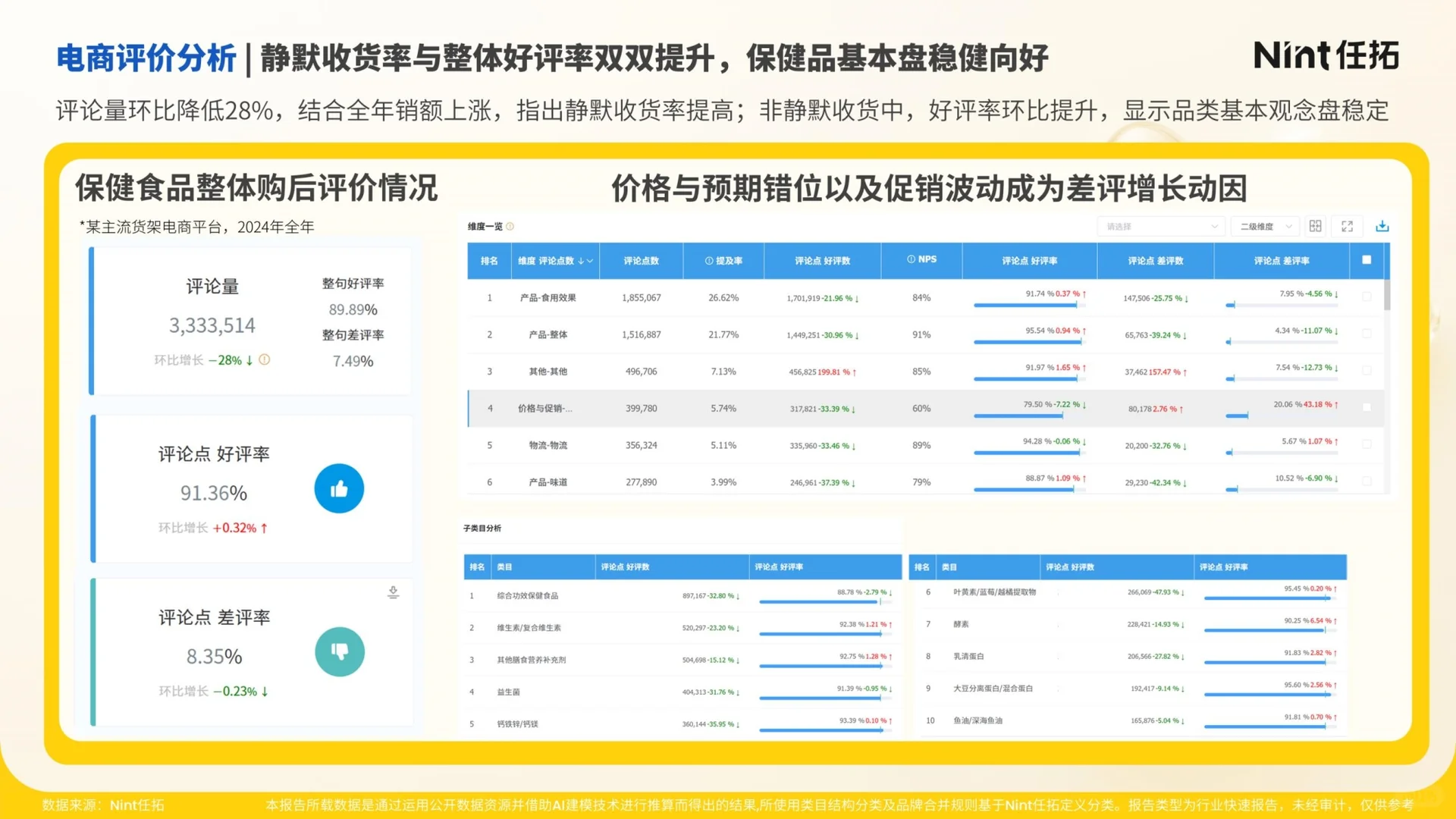Click the download icon above the dimensions table

(x=1382, y=226)
